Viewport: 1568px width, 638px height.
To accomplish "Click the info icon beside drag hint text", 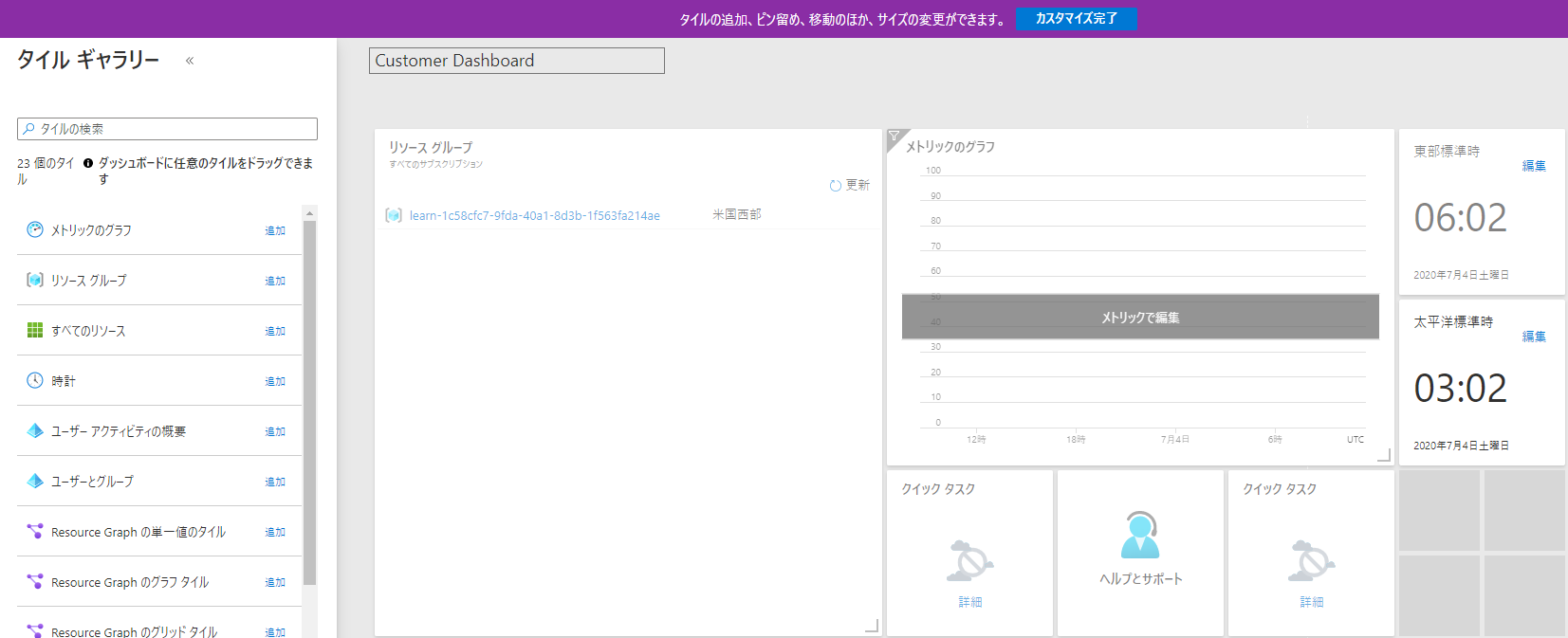I will tap(88, 163).
